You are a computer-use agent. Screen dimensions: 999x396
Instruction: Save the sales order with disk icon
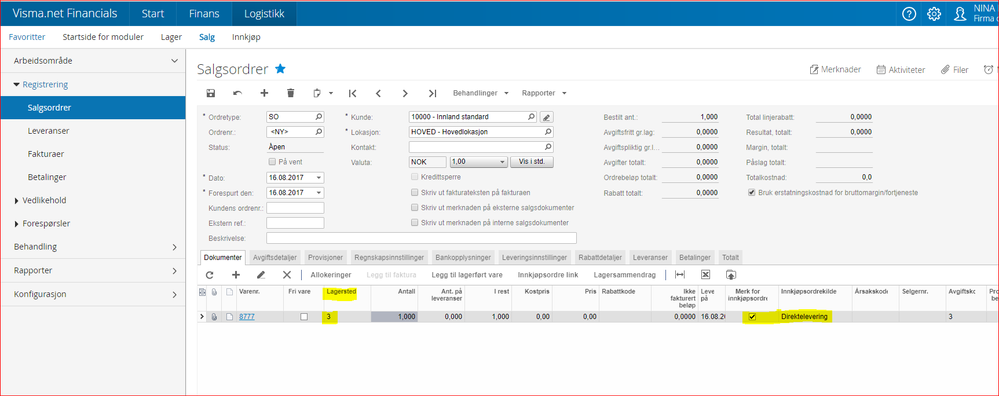[x=211, y=93]
